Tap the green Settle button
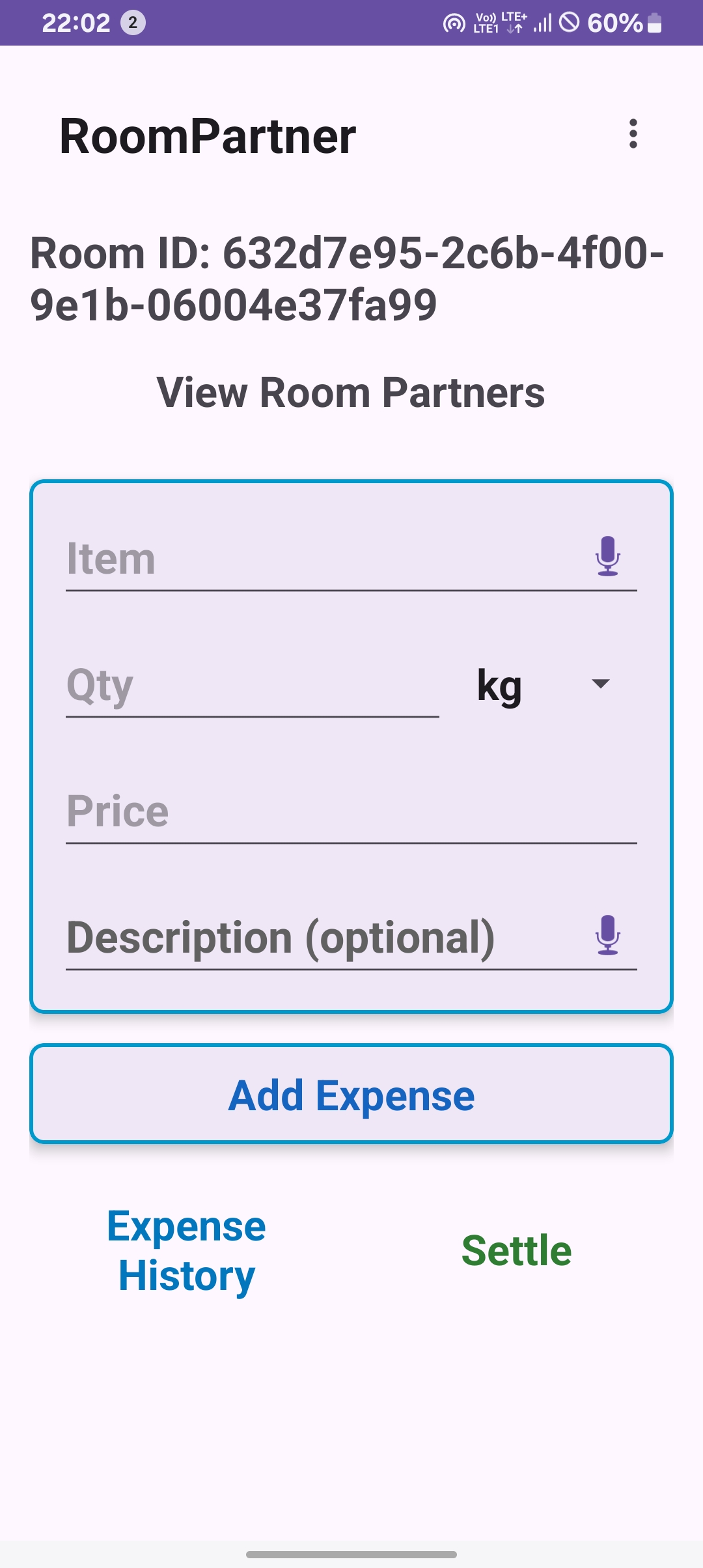 click(517, 1251)
